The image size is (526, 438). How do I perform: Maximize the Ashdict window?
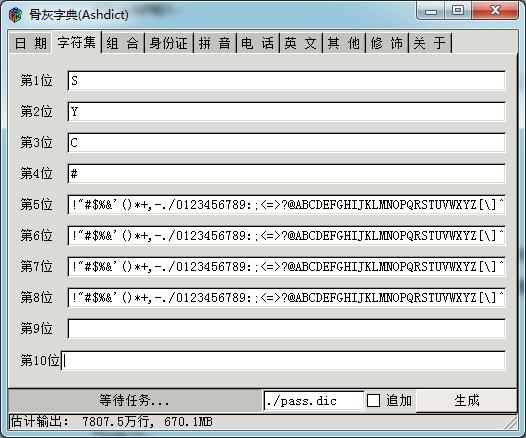click(458, 10)
